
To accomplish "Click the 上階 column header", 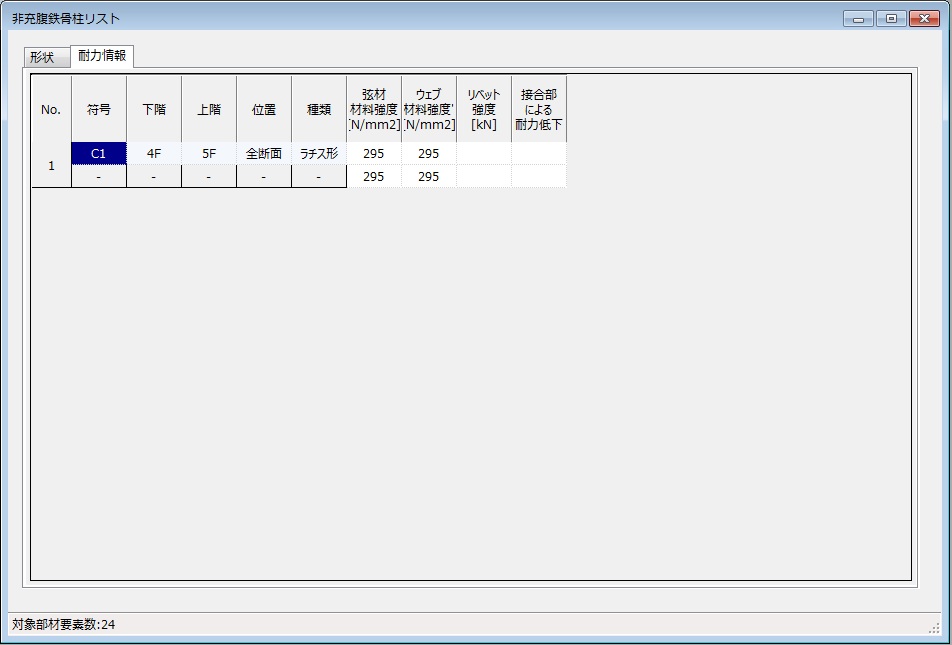I will [209, 109].
